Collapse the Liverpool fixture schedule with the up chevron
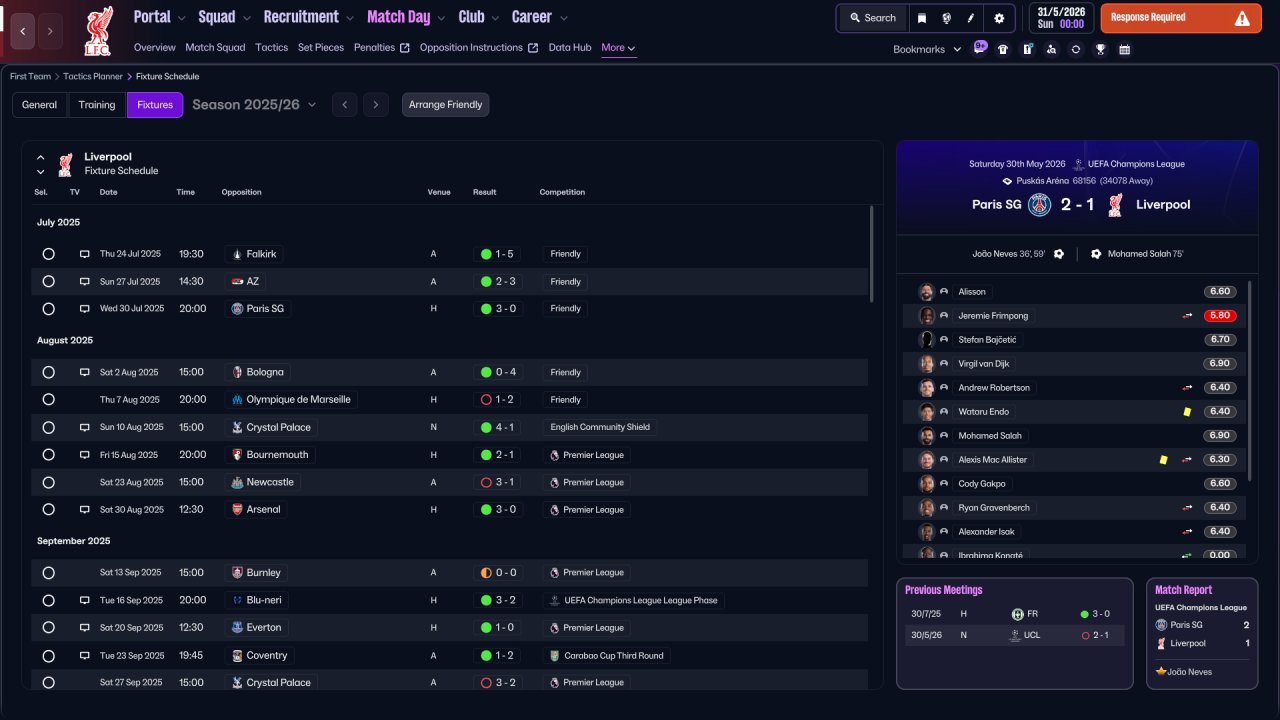 pyautogui.click(x=41, y=157)
